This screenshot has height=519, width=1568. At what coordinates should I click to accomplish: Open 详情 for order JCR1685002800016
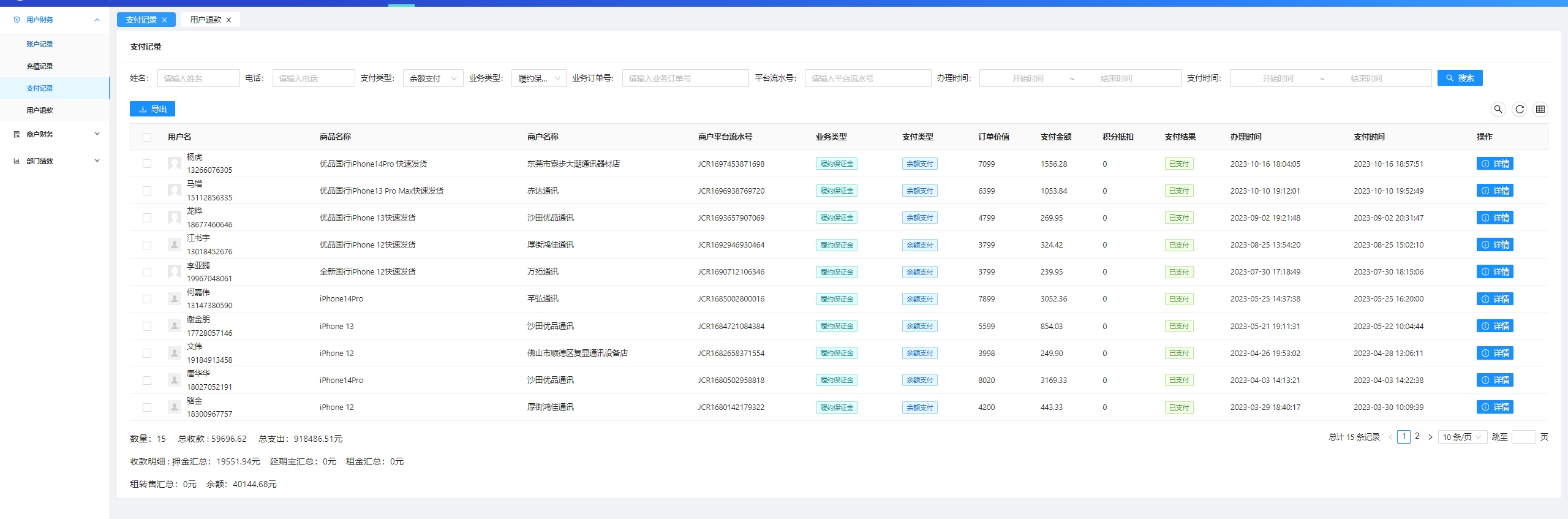[1494, 299]
